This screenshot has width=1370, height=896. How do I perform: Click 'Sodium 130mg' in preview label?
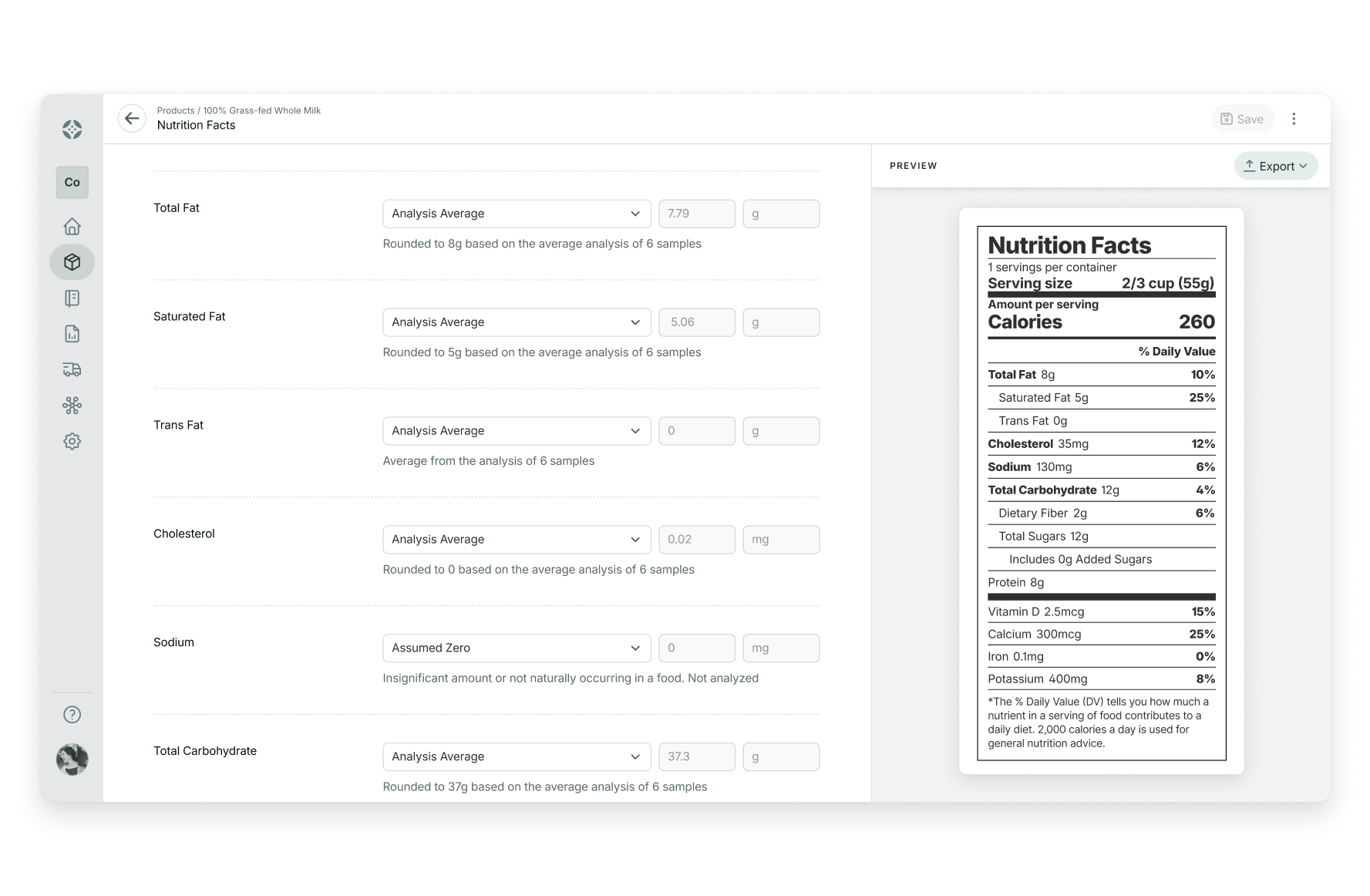point(1029,467)
